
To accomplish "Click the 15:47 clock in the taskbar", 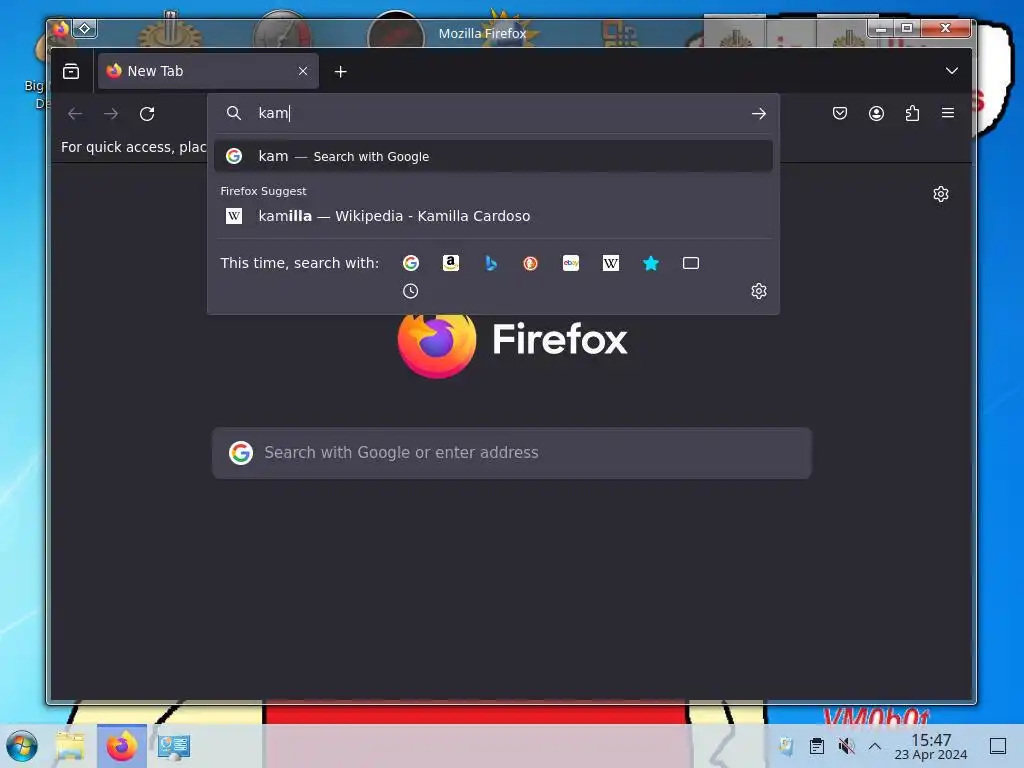I will [x=931, y=746].
